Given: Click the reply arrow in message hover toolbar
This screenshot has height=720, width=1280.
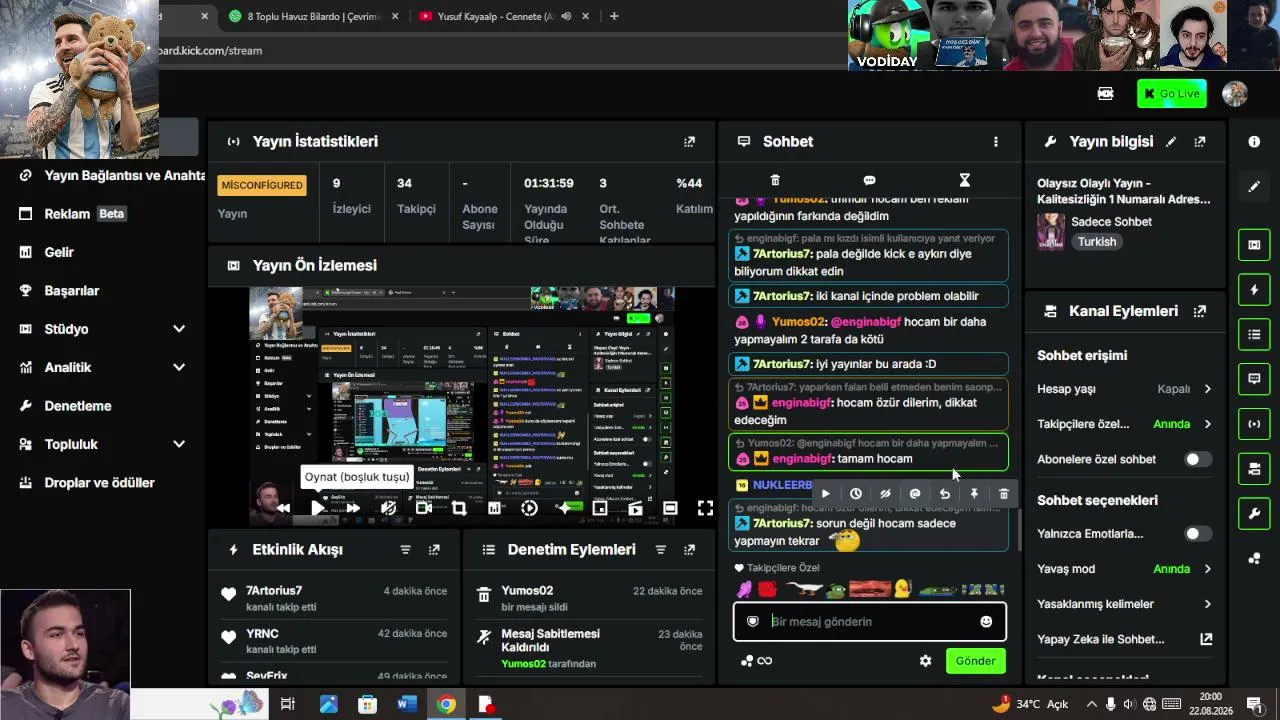Looking at the screenshot, I should tap(944, 494).
